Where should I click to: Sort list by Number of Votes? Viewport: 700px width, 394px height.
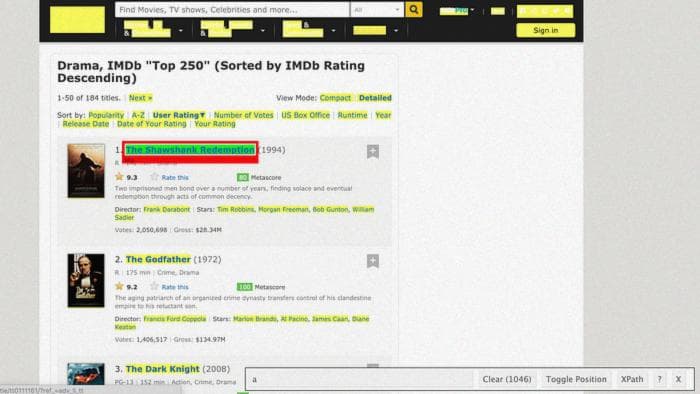point(243,115)
